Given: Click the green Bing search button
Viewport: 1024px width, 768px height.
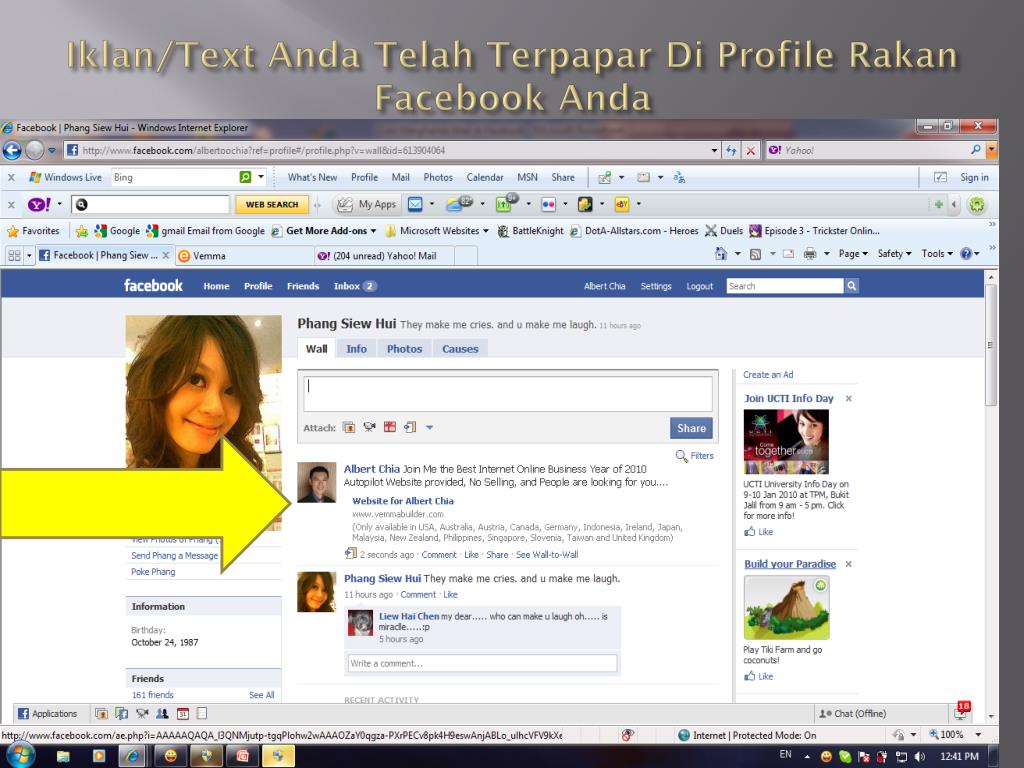Looking at the screenshot, I should [x=245, y=177].
